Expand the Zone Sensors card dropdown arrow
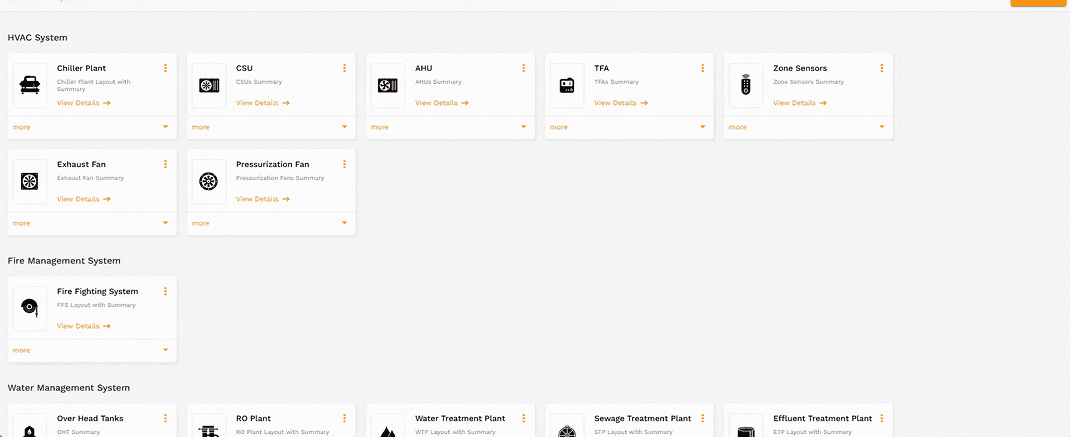Image resolution: width=1070 pixels, height=437 pixels. click(x=882, y=127)
